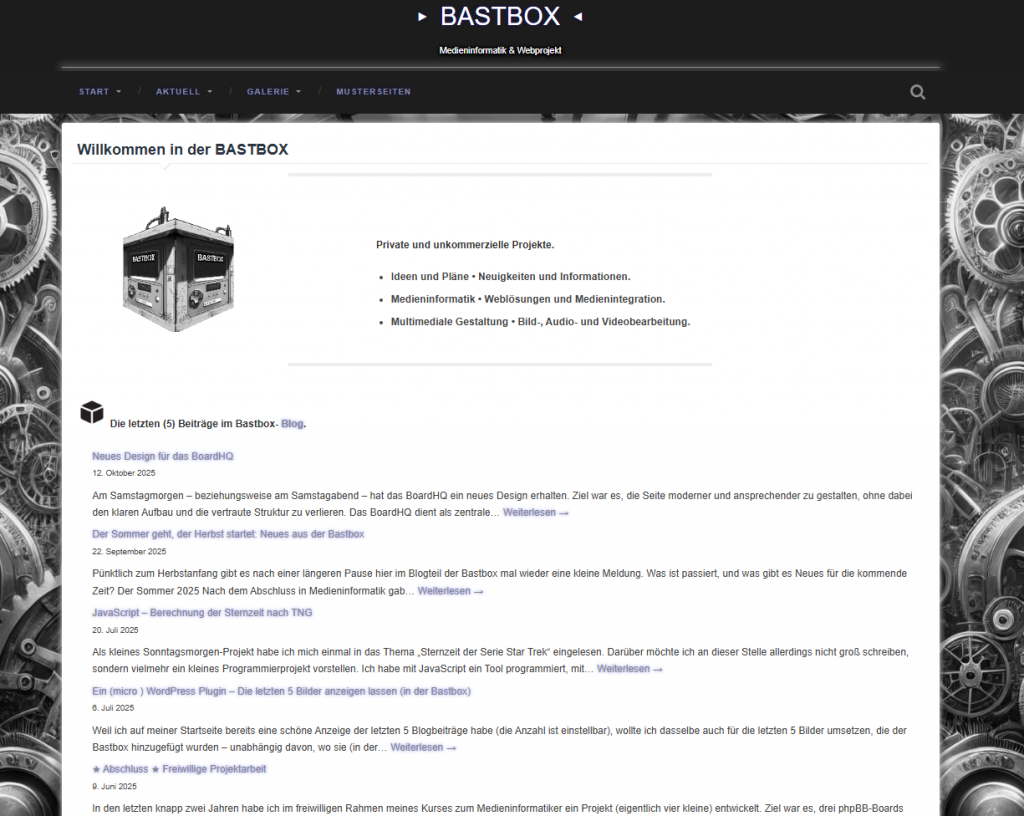Click the BASTBOX machine box image

point(164,270)
